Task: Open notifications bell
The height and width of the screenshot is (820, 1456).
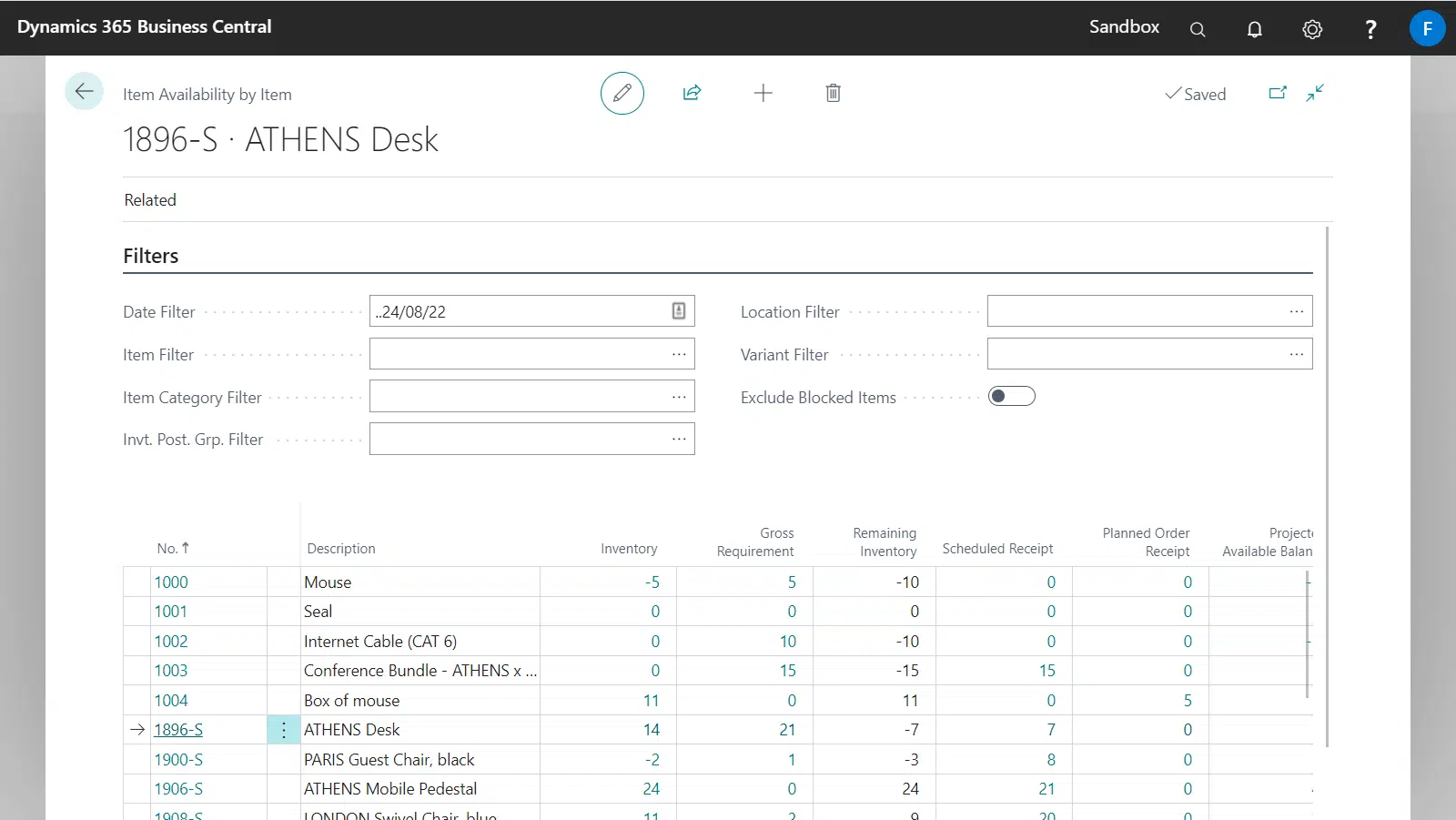Action: [x=1255, y=29]
